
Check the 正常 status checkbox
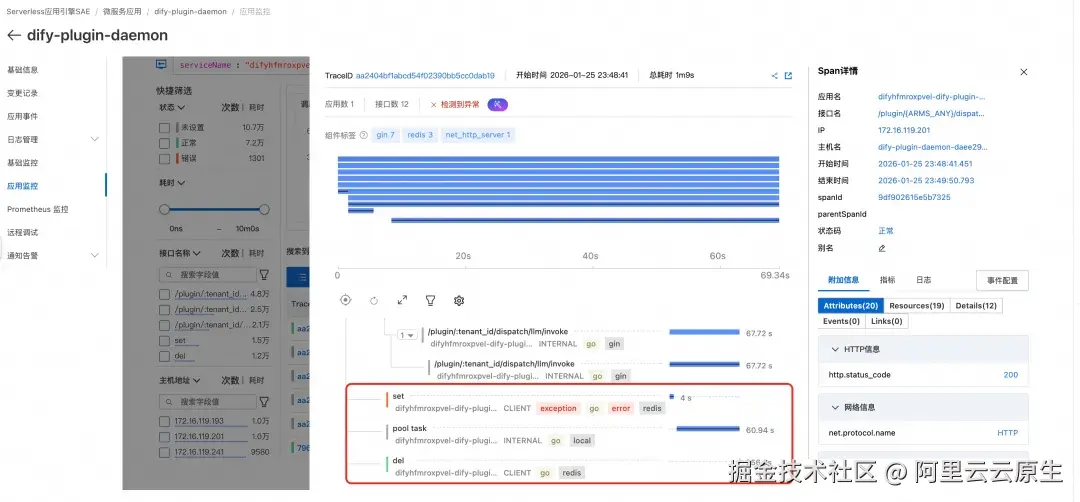(x=164, y=143)
